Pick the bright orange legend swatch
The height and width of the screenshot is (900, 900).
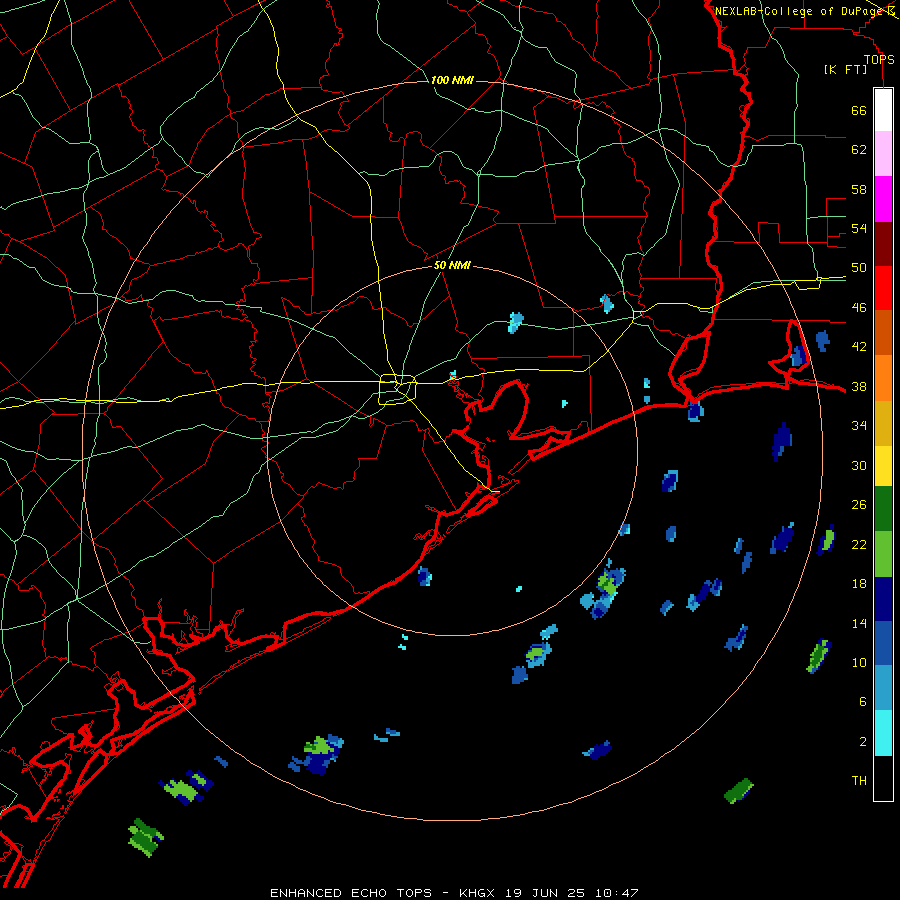click(883, 378)
